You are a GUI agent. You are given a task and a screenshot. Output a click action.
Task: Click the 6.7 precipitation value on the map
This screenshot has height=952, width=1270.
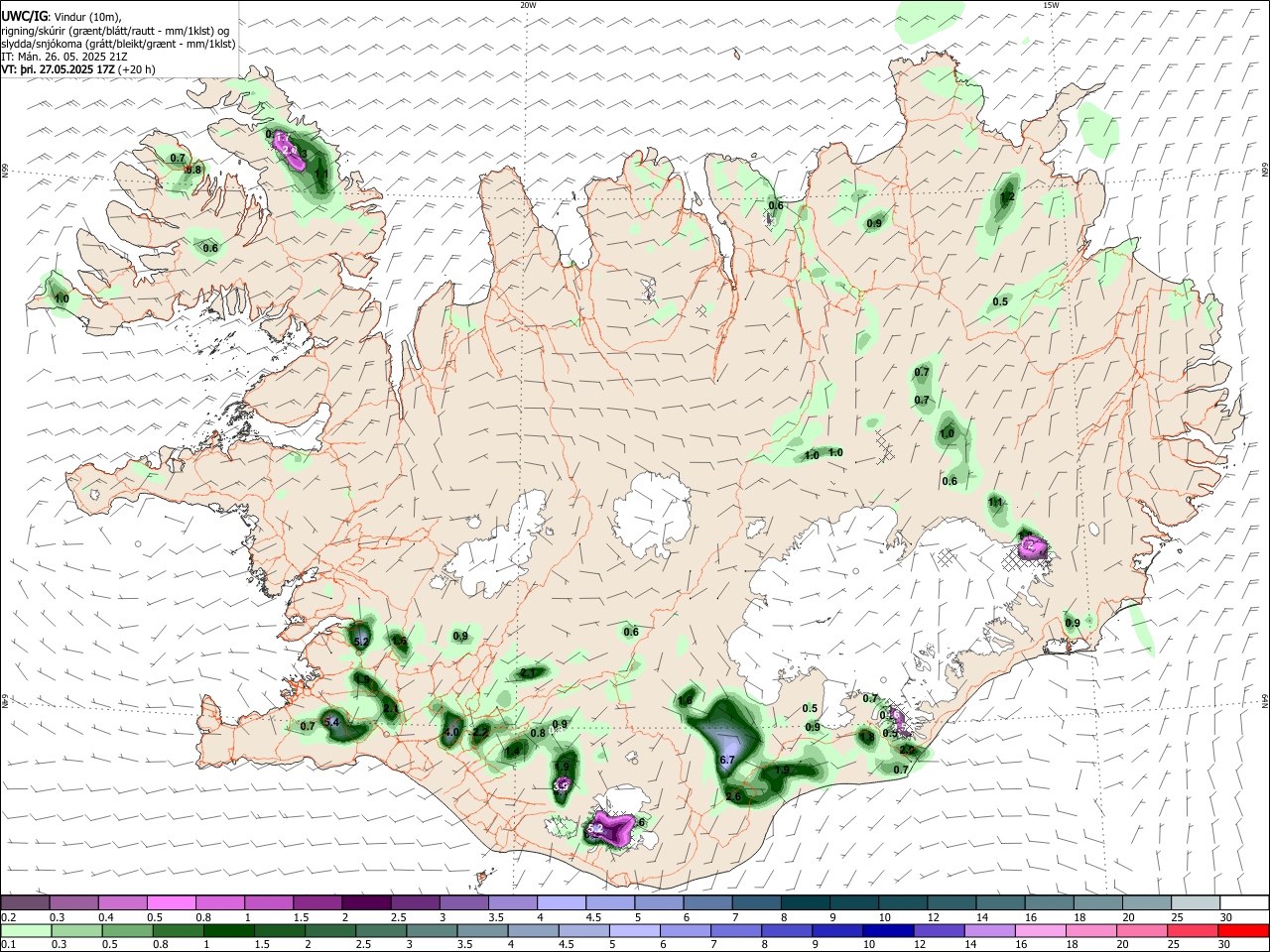(726, 761)
